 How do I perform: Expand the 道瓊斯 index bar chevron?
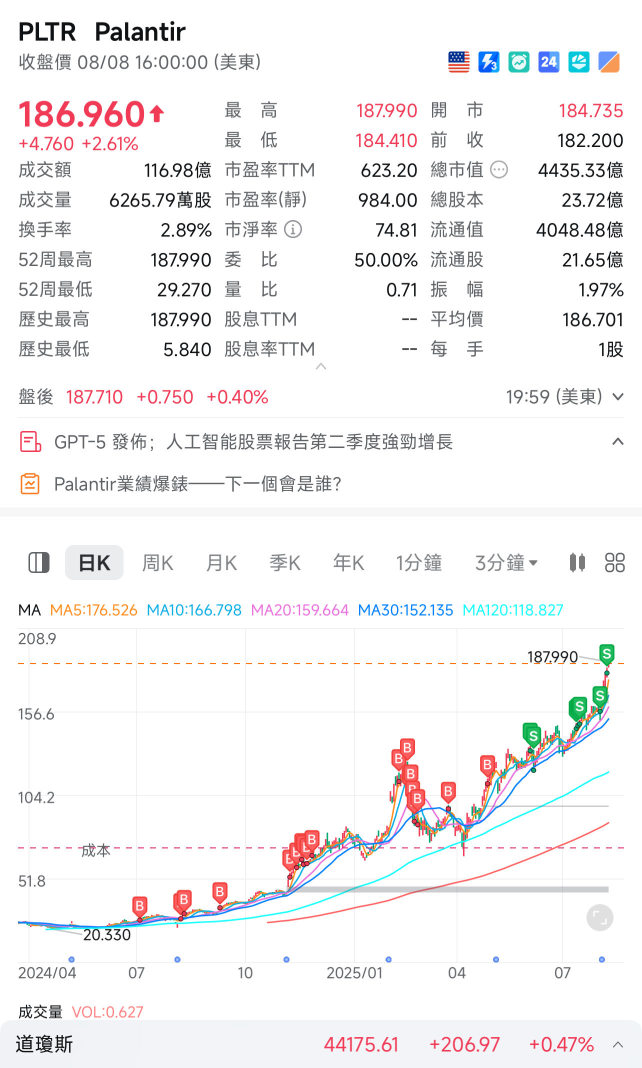point(618,1044)
